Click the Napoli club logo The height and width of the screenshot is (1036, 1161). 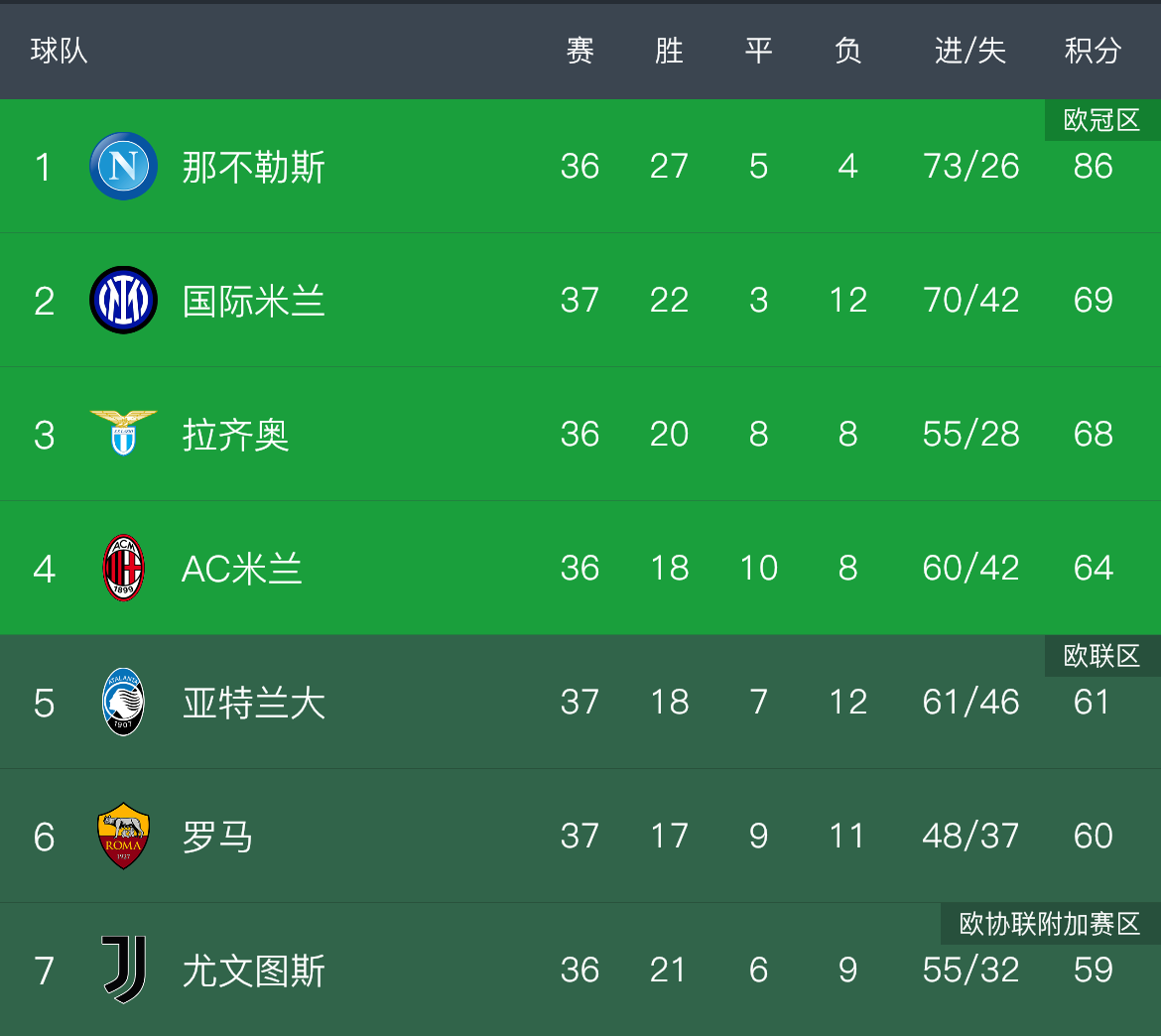(x=123, y=166)
